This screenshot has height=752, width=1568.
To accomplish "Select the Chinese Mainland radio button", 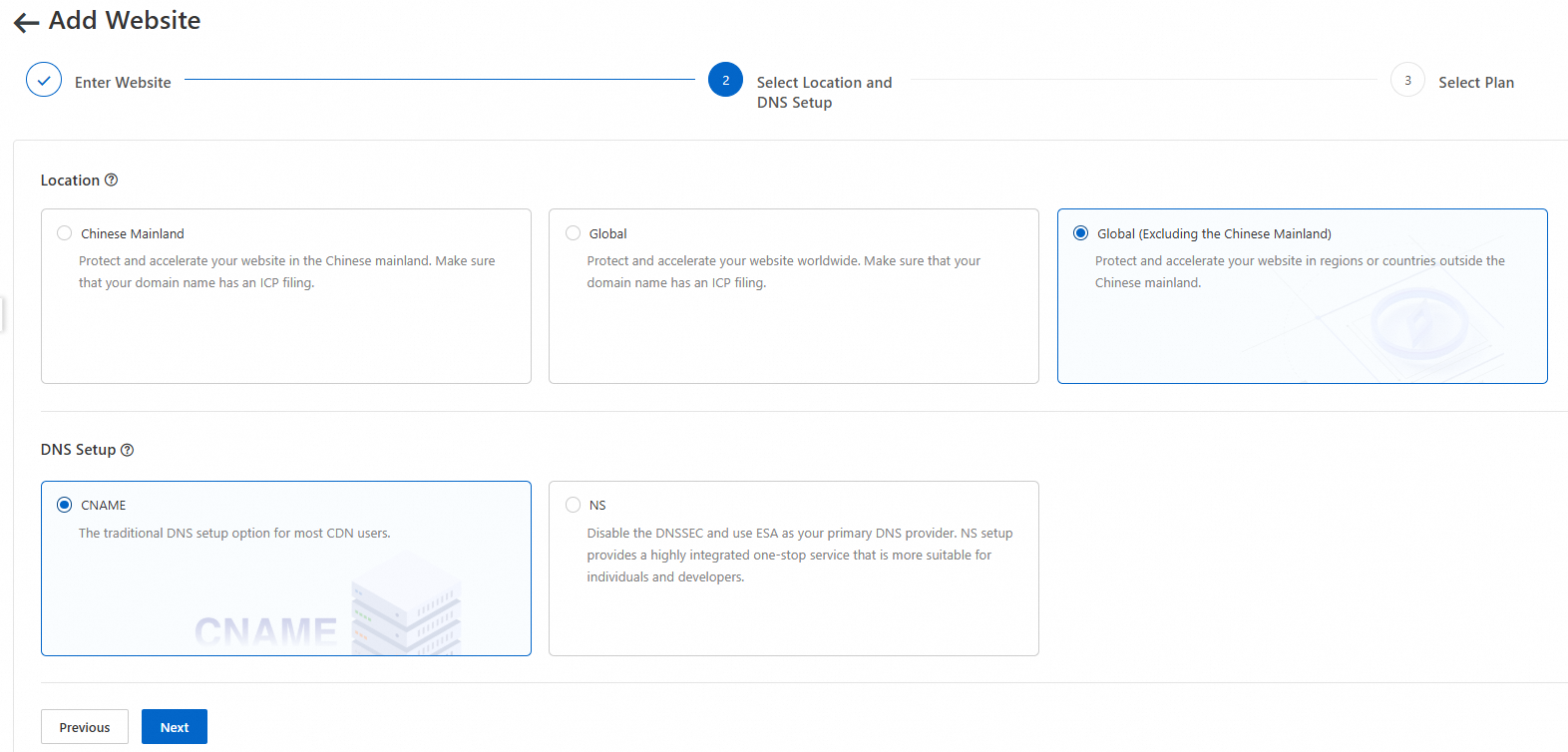I will [x=65, y=233].
